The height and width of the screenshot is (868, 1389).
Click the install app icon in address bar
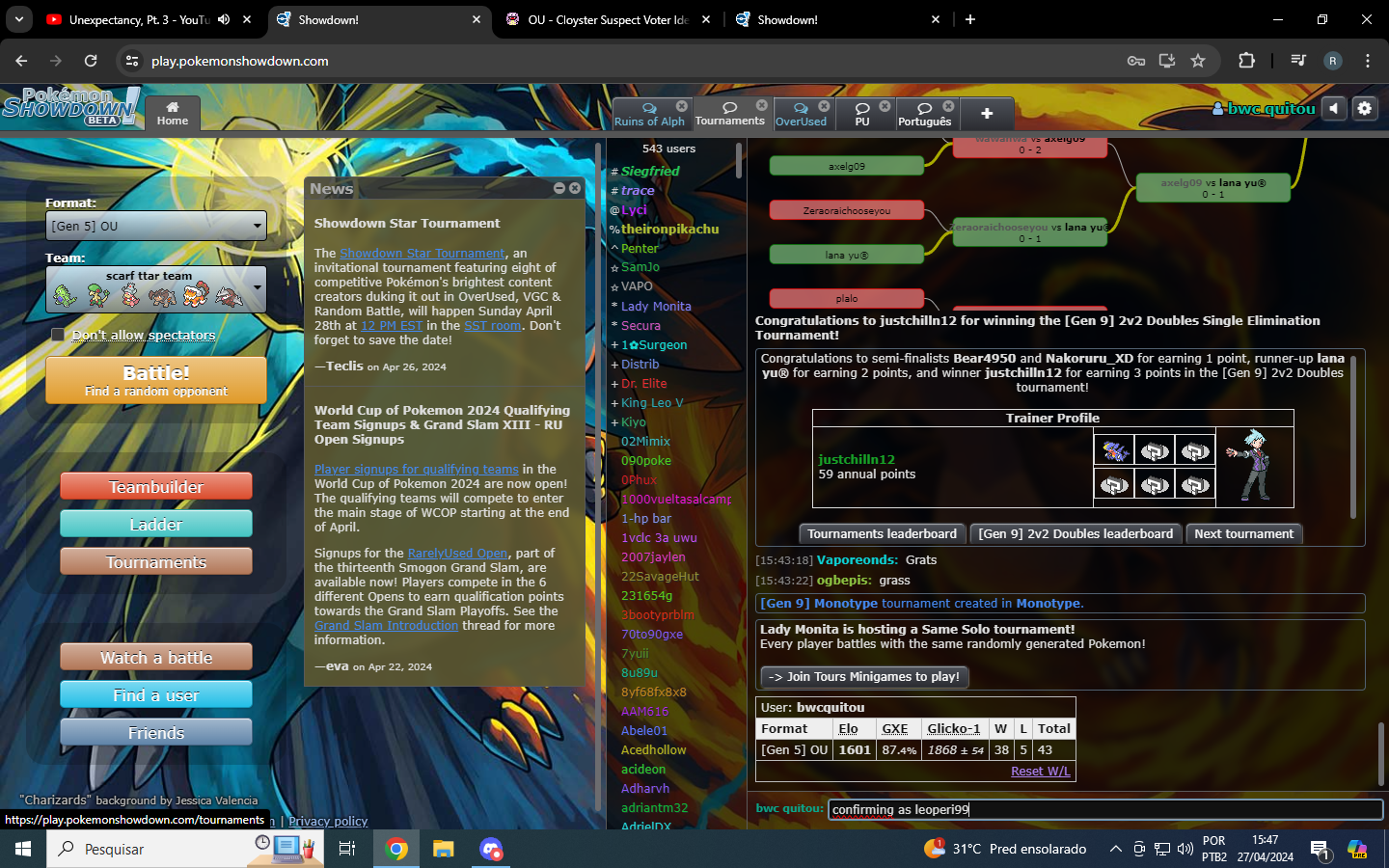tap(1167, 61)
